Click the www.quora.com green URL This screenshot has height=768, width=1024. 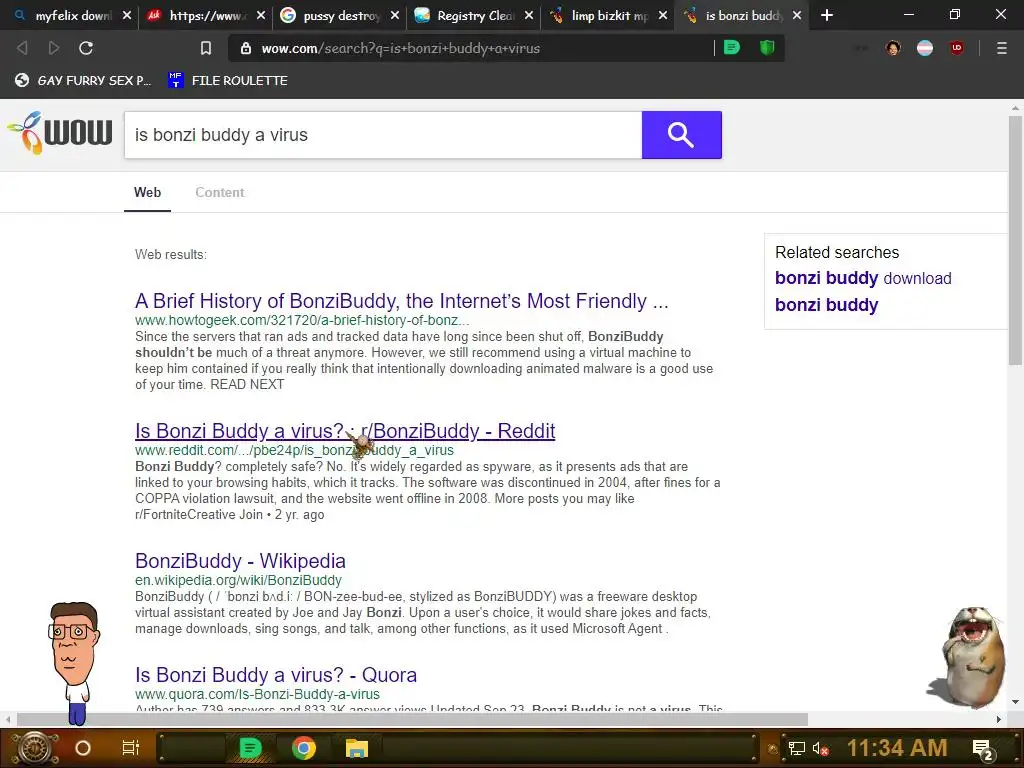(x=257, y=694)
